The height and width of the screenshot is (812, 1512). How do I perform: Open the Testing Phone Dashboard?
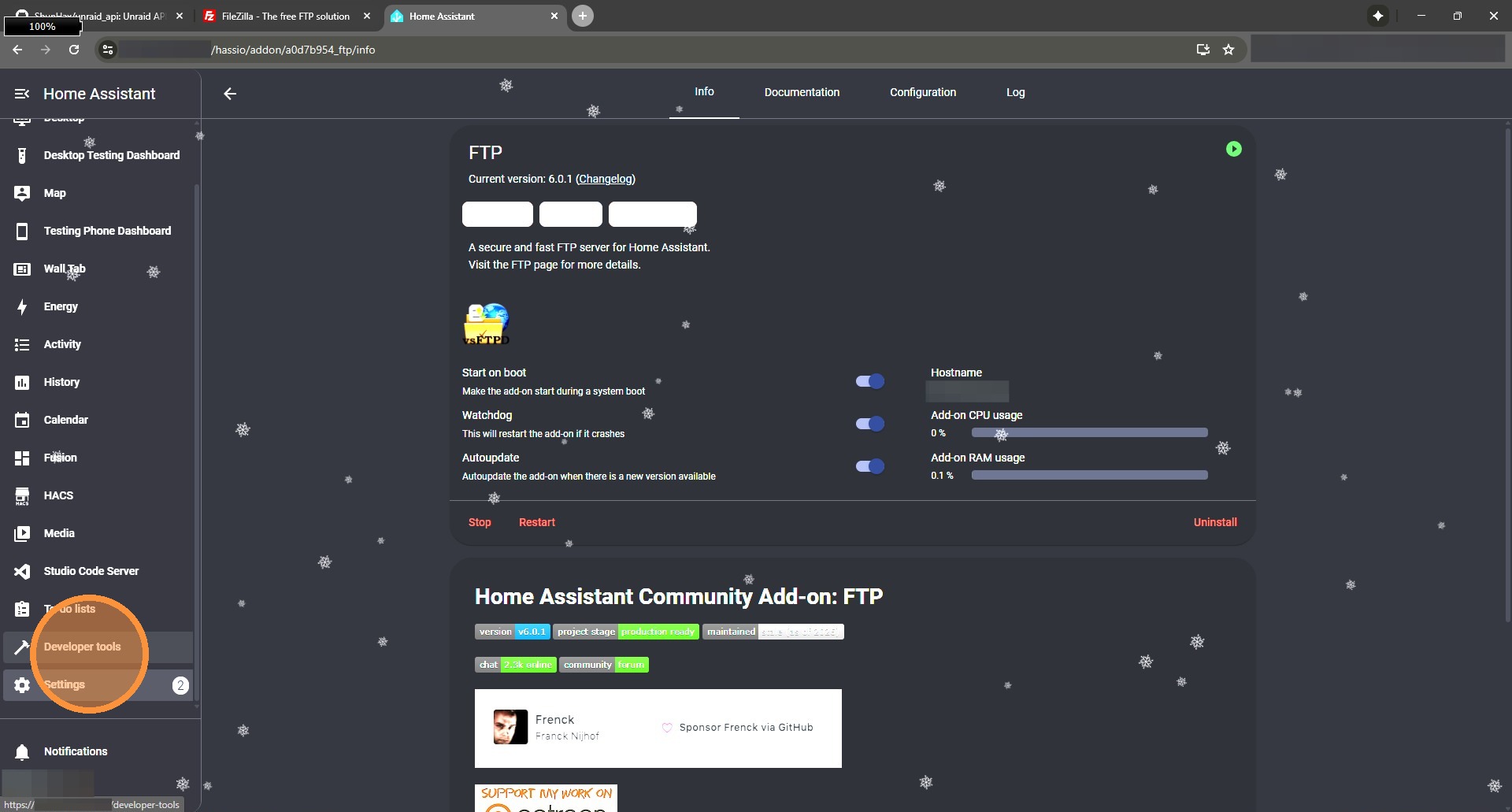98,231
